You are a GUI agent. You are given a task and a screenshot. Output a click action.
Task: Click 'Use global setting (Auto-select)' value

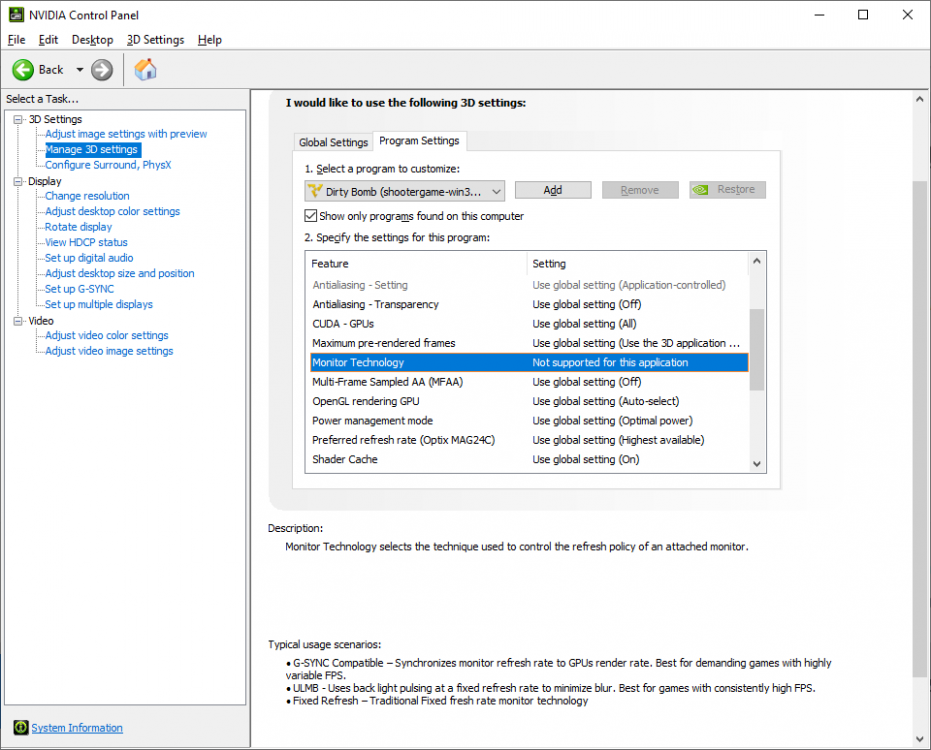click(606, 401)
